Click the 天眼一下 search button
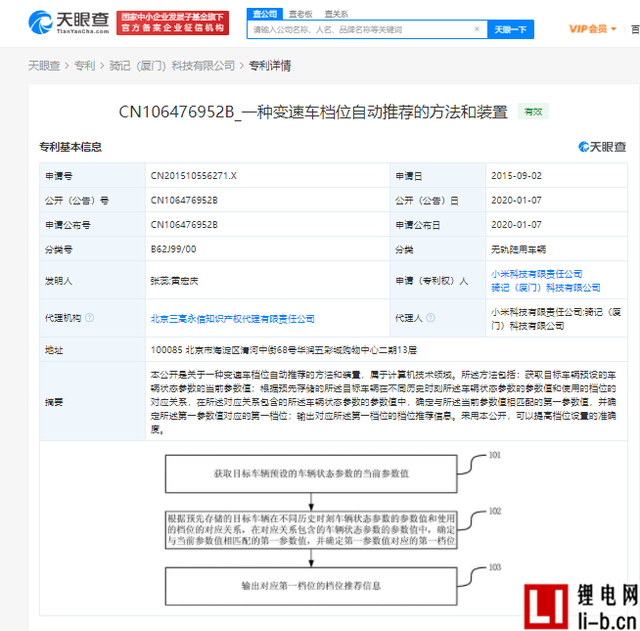 click(x=510, y=29)
